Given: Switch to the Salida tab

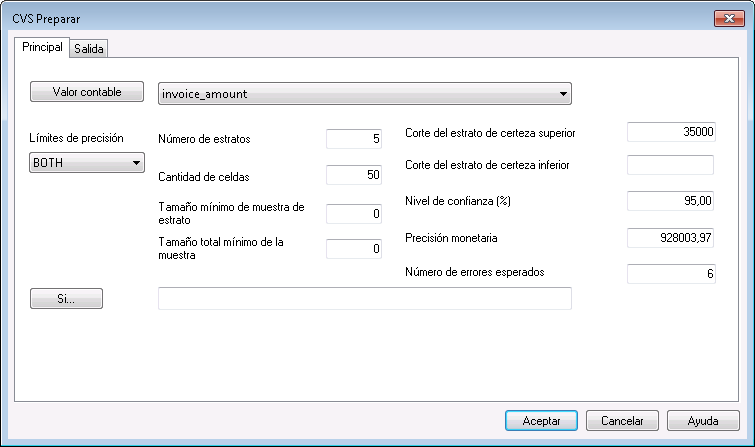Looking at the screenshot, I should pos(89,48).
